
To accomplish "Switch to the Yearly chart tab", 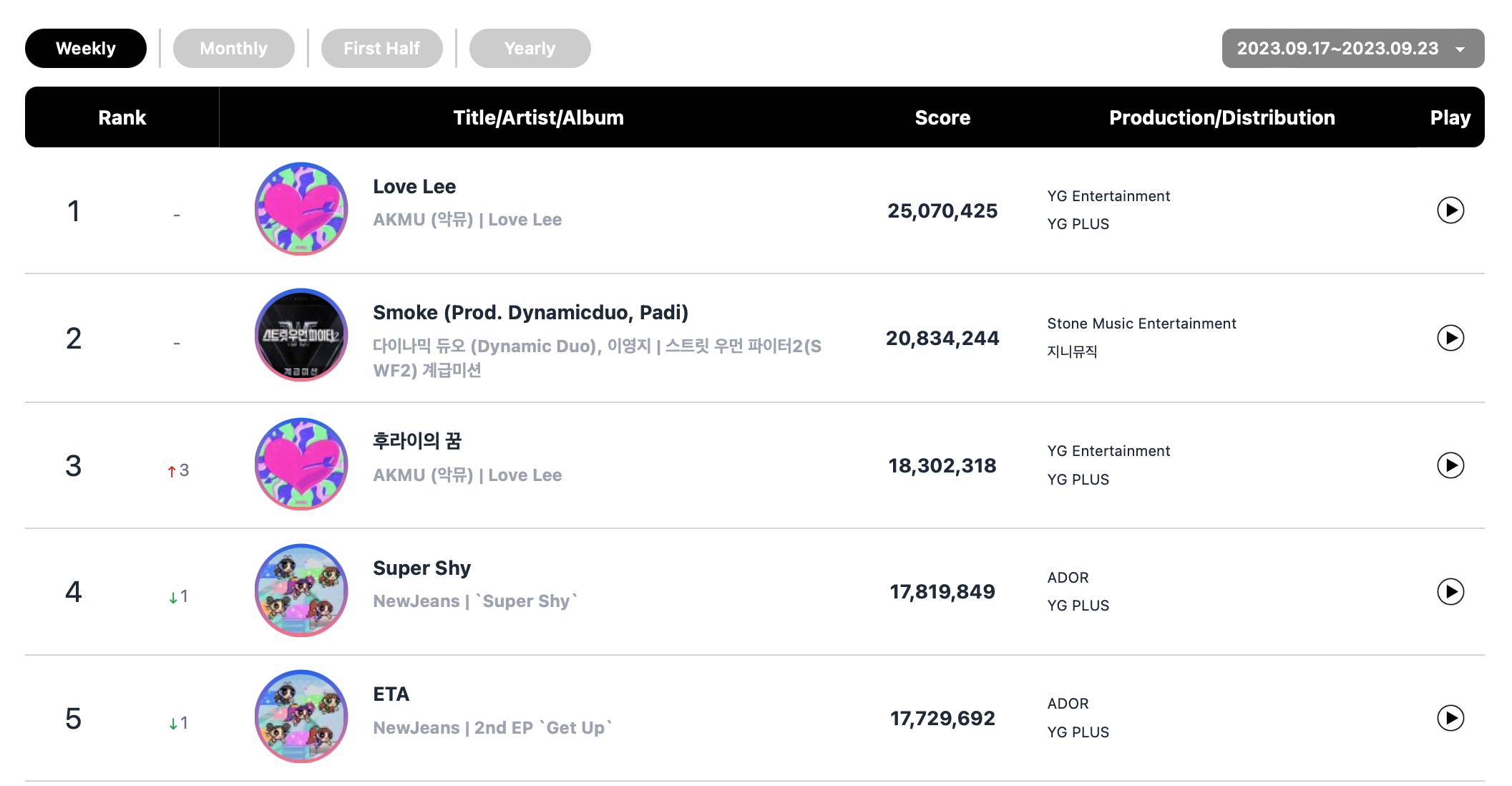I will coord(530,49).
